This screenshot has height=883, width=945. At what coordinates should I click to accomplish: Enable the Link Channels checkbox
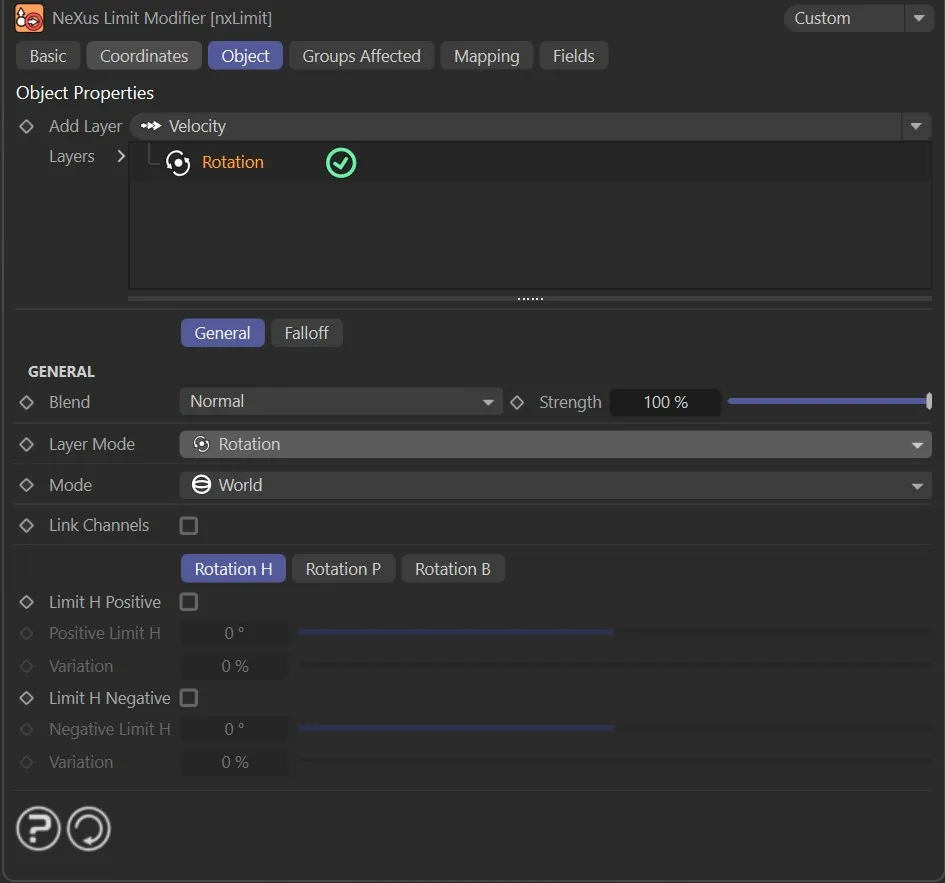[x=189, y=526]
